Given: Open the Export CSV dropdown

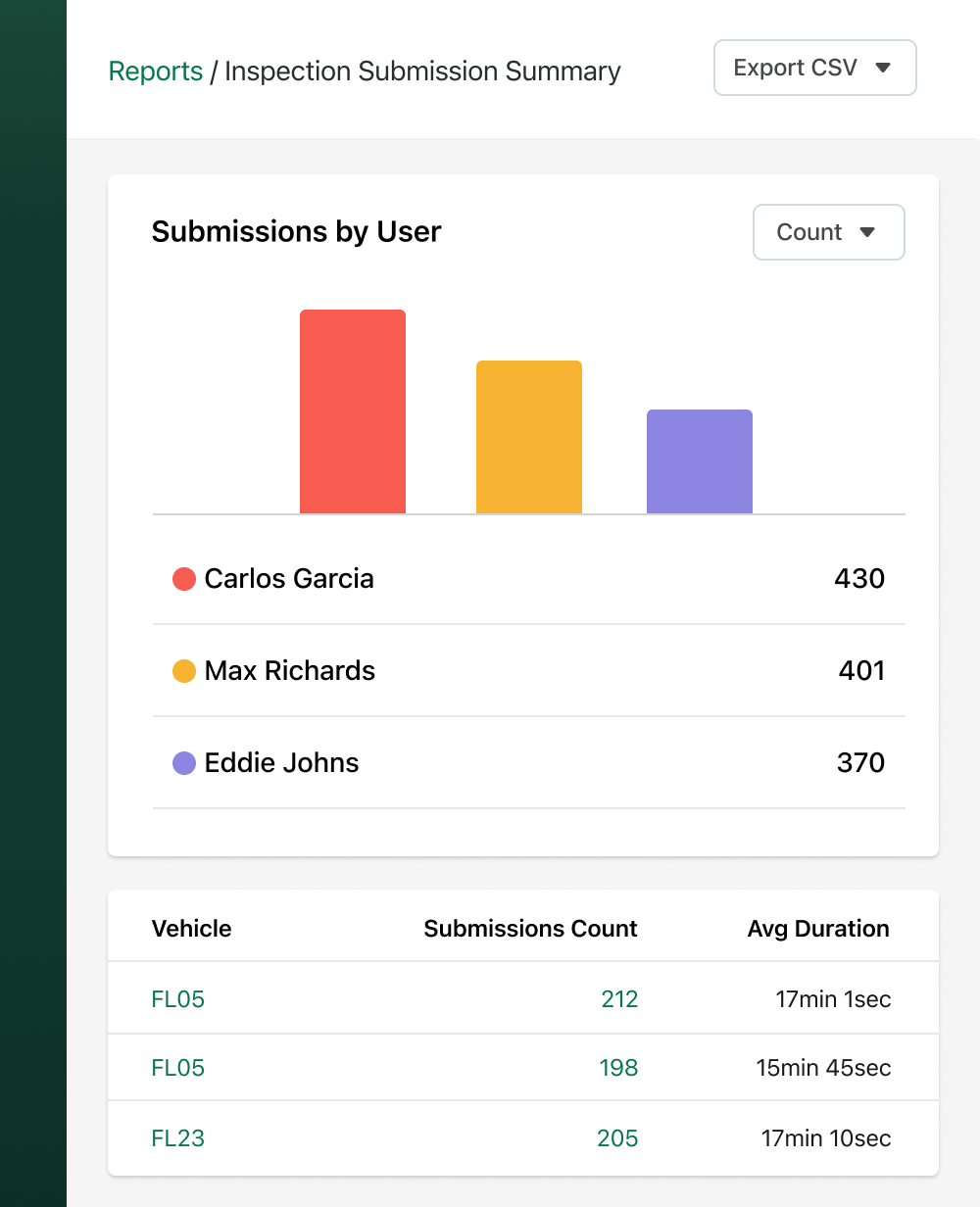Looking at the screenshot, I should tap(815, 68).
